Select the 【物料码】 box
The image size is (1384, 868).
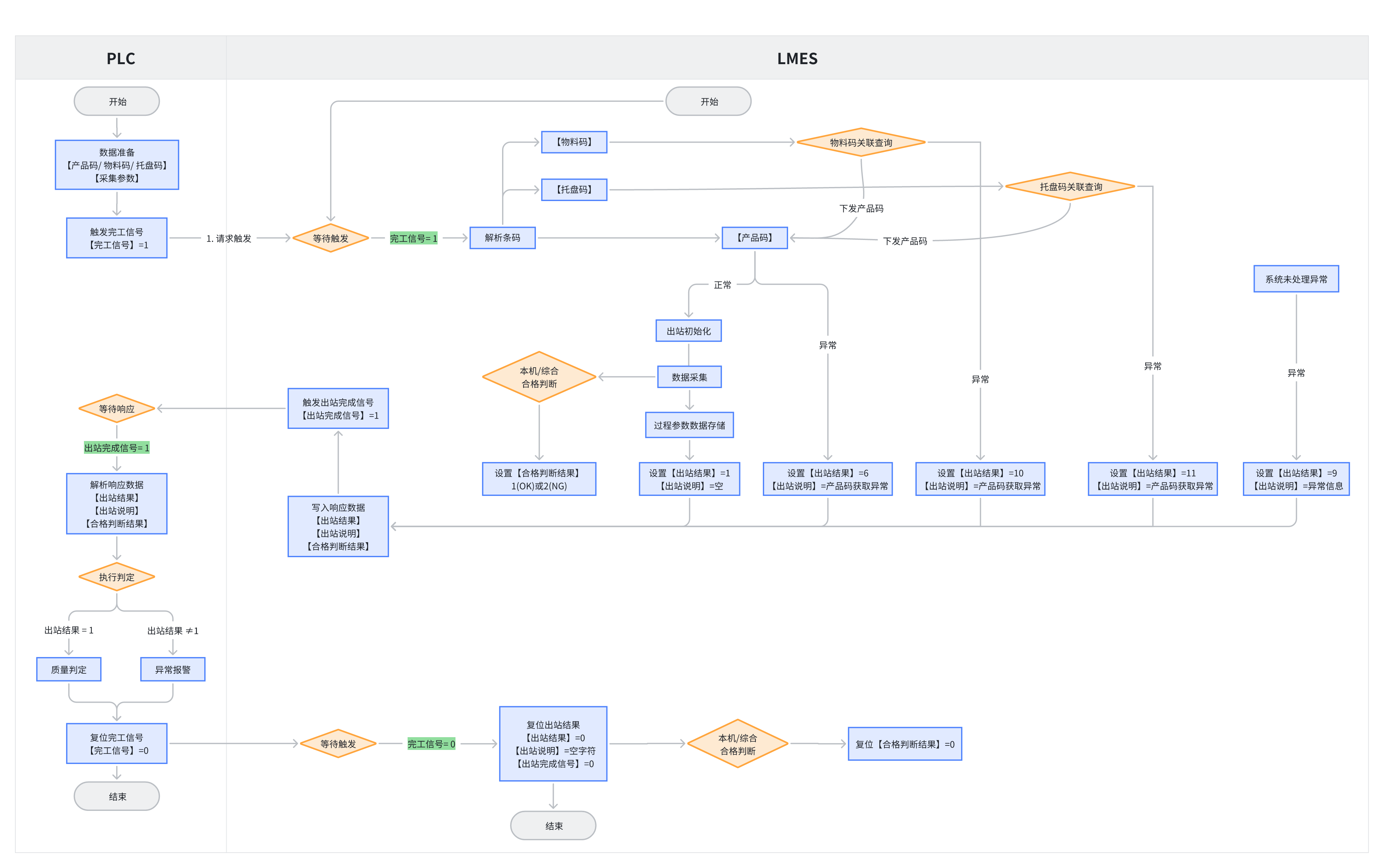pyautogui.click(x=574, y=142)
